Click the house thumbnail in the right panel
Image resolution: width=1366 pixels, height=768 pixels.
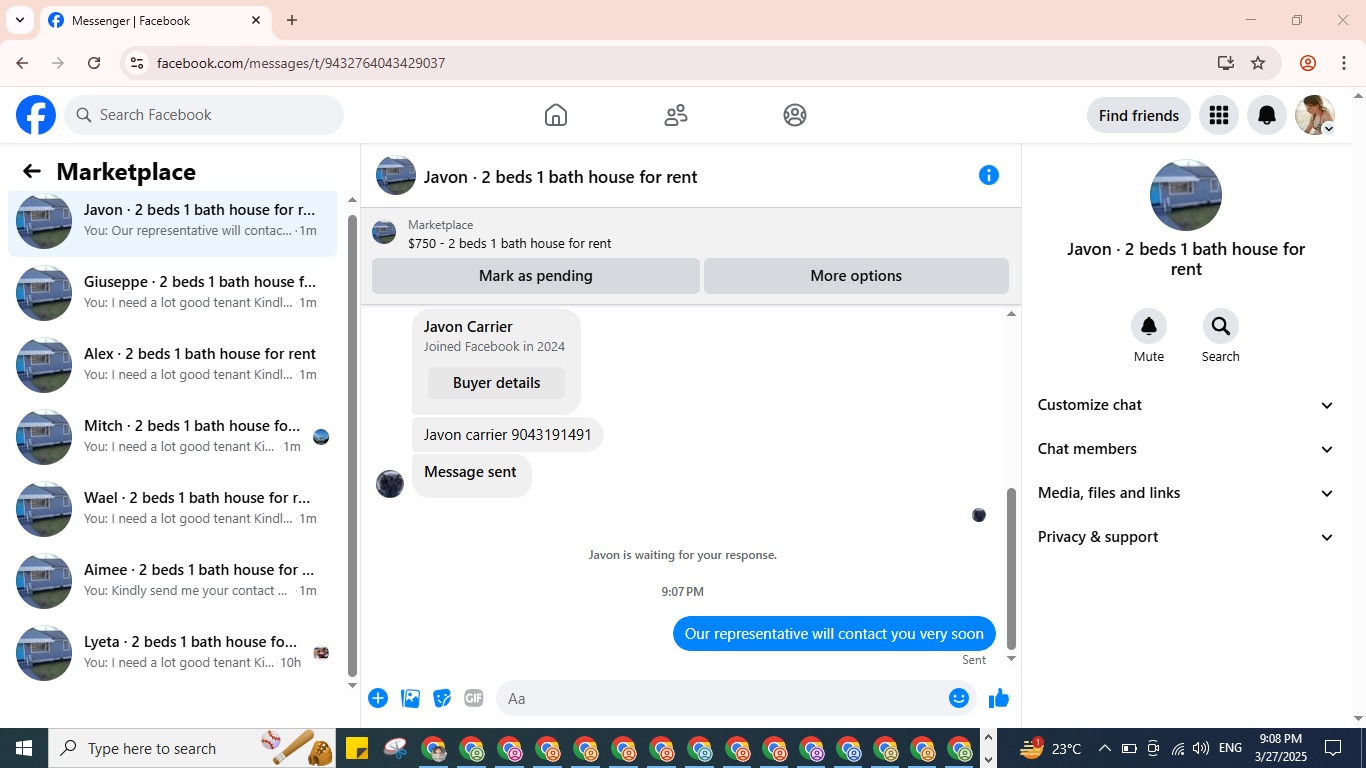[1186, 195]
